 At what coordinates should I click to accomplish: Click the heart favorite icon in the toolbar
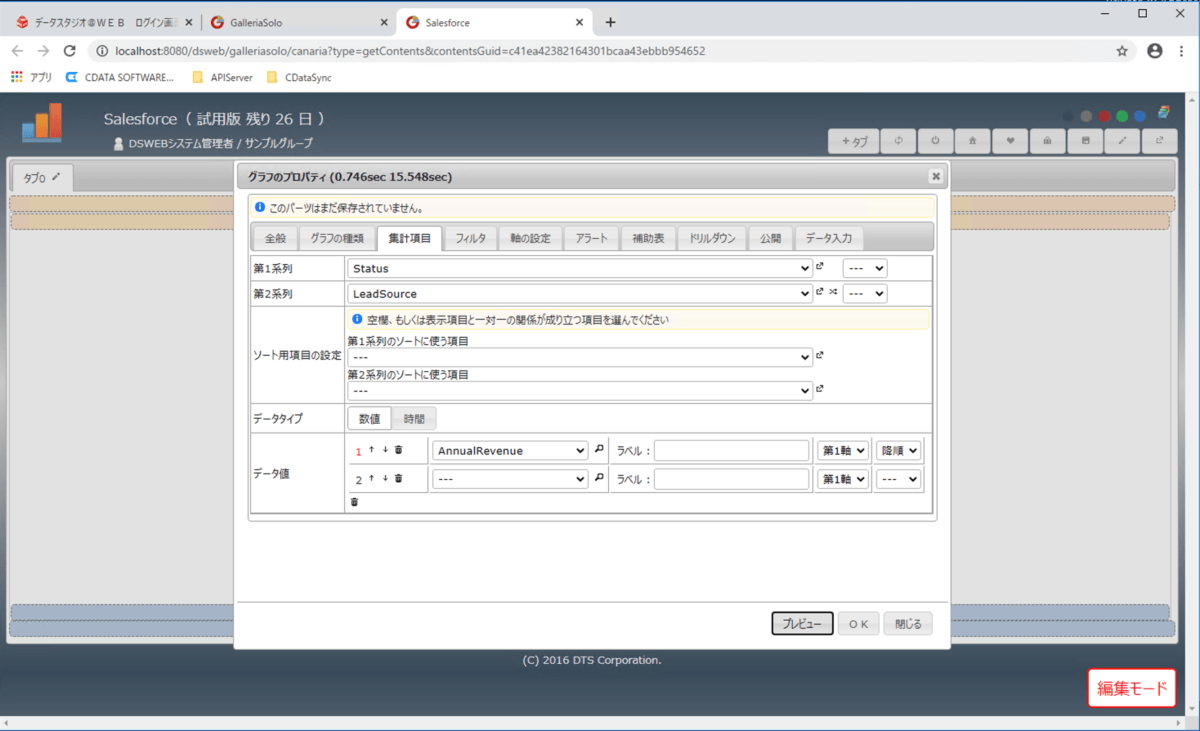coord(1010,141)
